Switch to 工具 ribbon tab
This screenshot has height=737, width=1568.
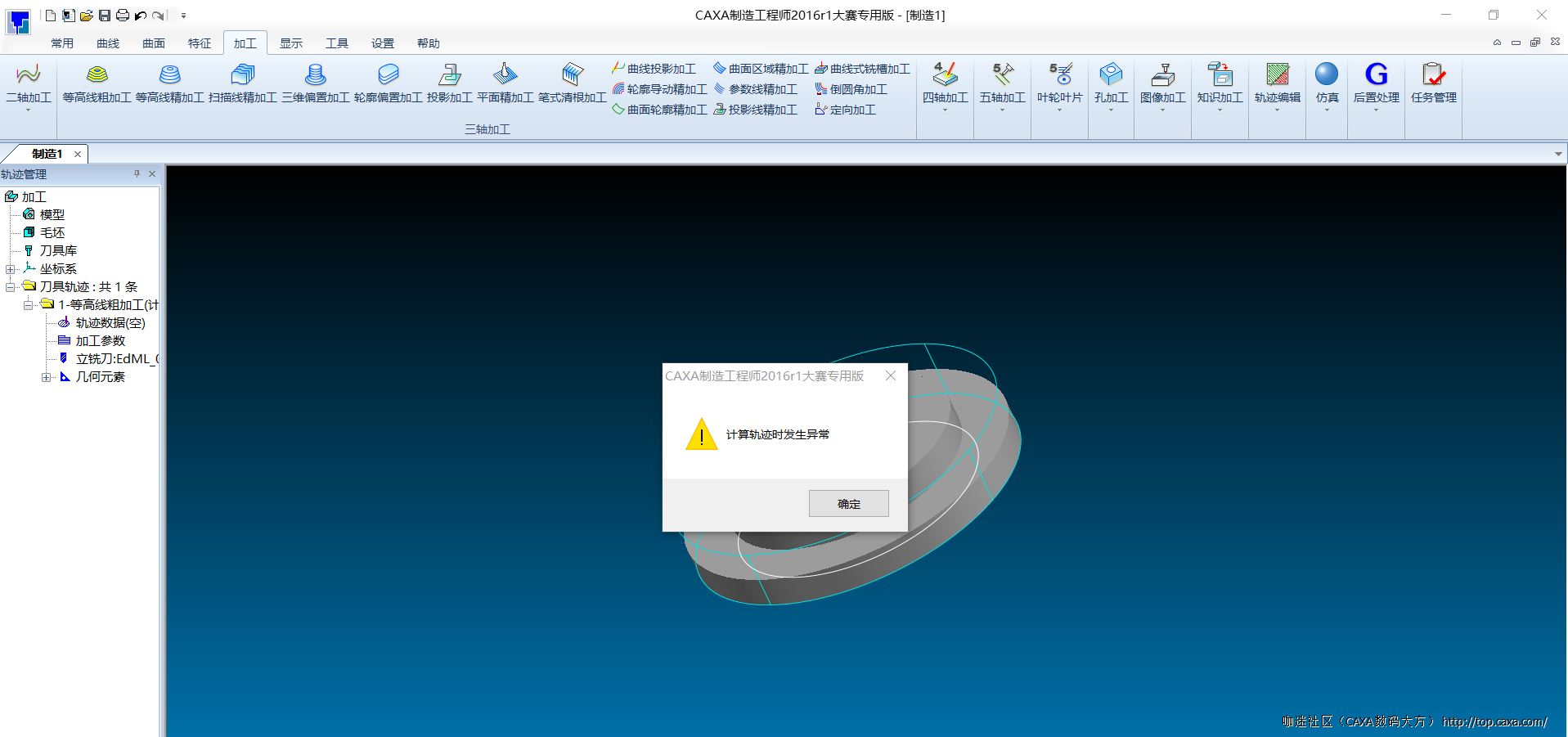coord(337,43)
